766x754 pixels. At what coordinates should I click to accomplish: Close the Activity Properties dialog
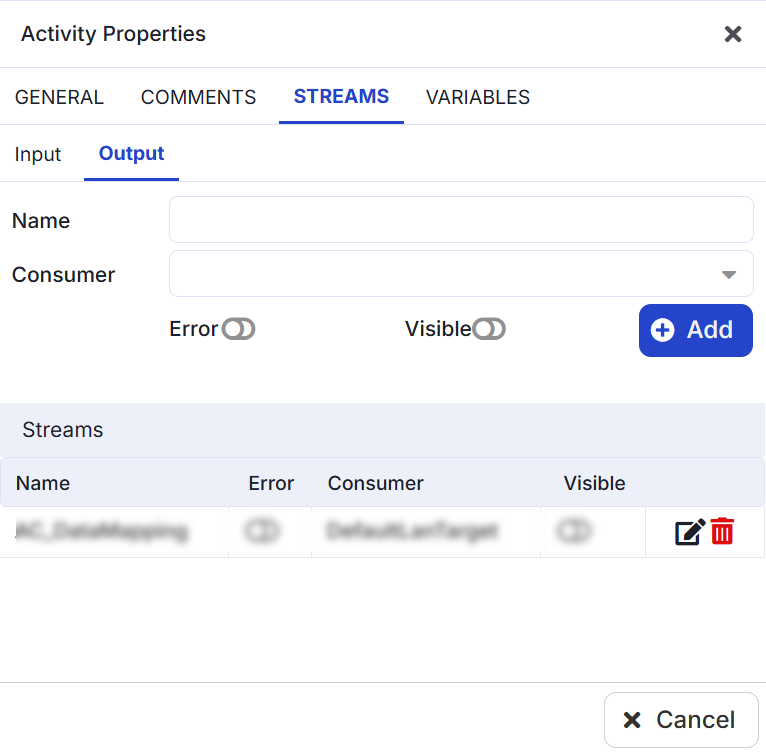tap(733, 34)
